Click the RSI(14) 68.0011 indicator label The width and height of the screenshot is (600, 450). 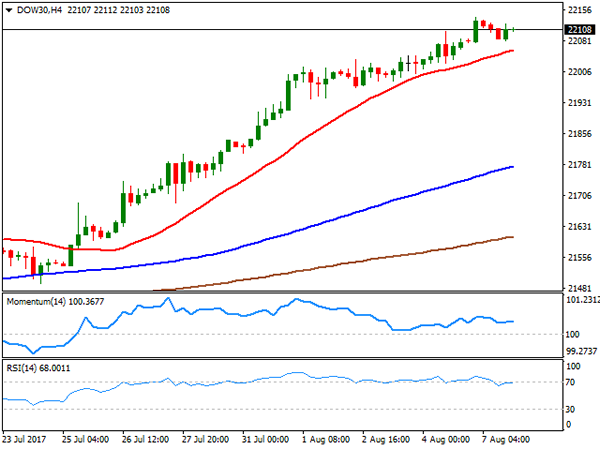pos(38,368)
